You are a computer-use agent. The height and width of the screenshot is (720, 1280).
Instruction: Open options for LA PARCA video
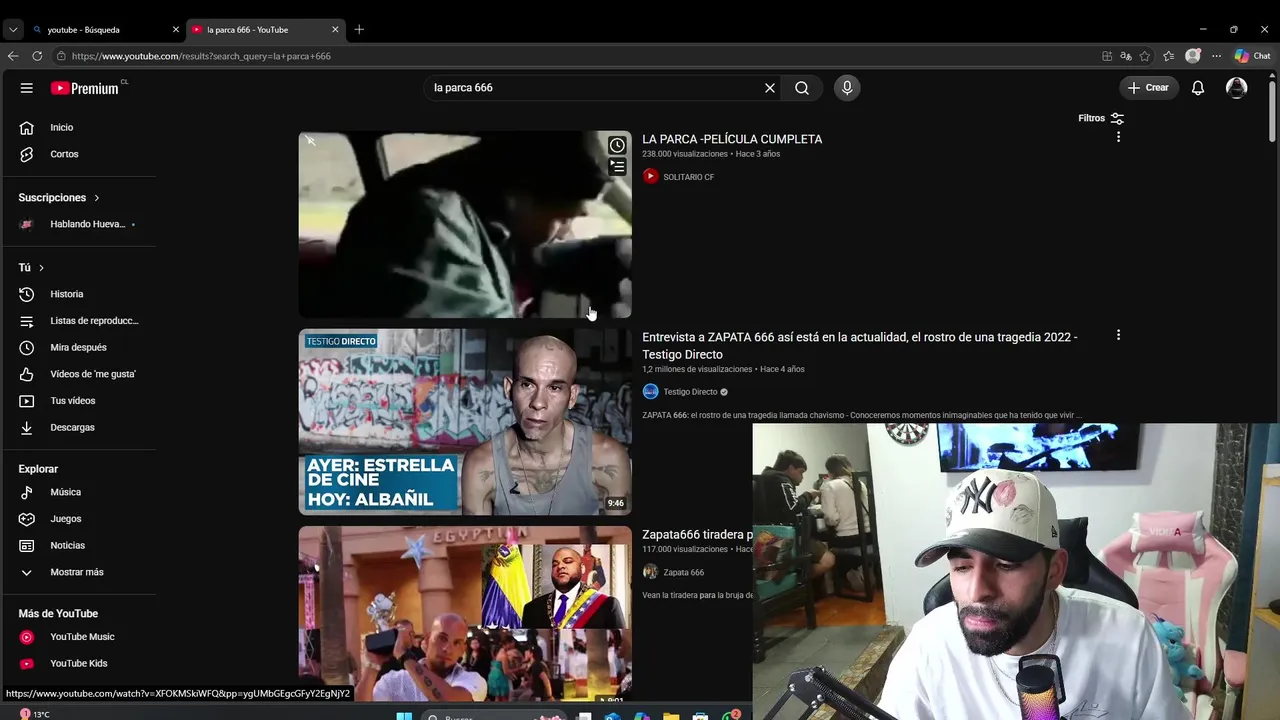[1118, 137]
